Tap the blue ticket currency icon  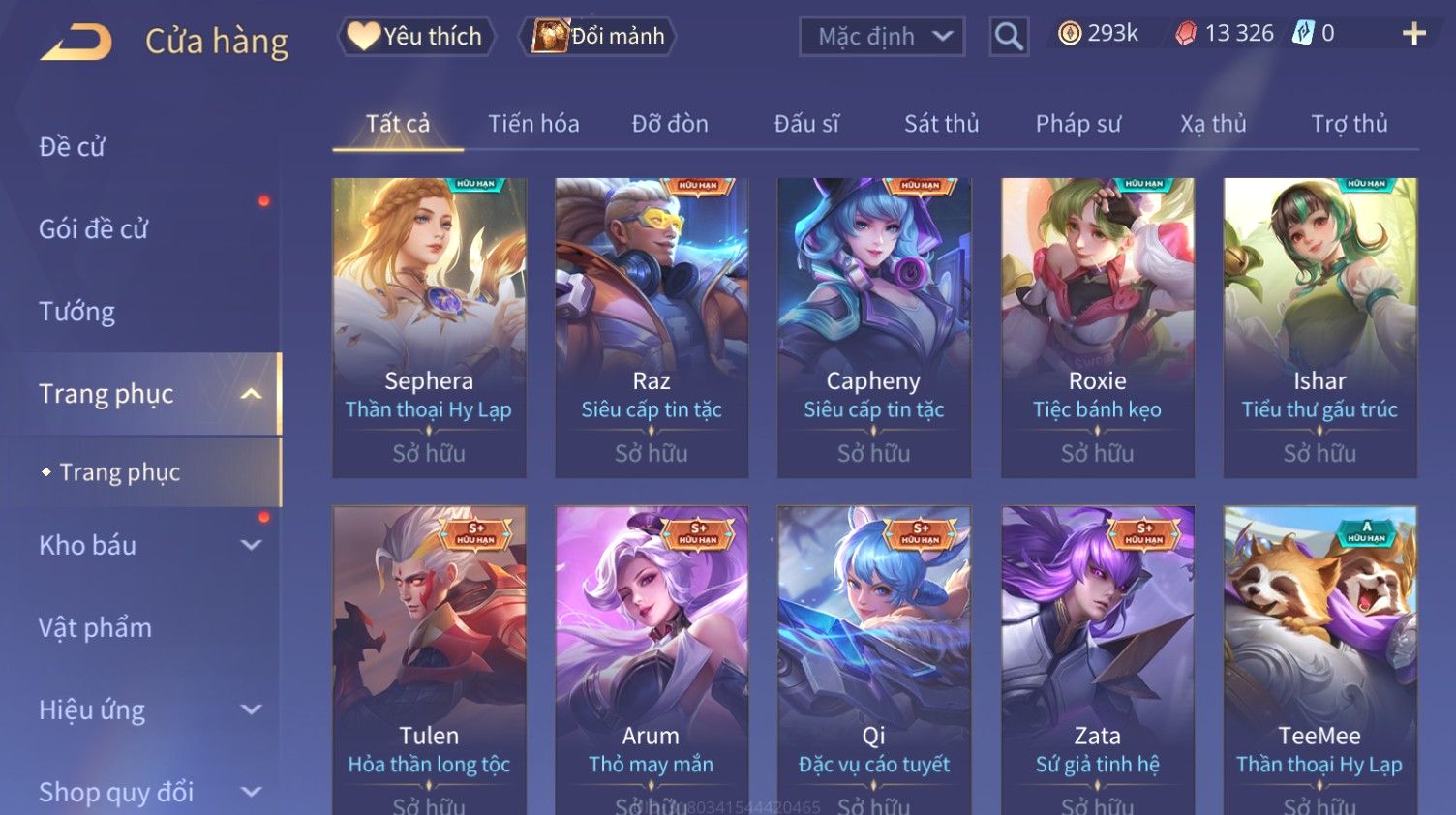pos(1303,34)
